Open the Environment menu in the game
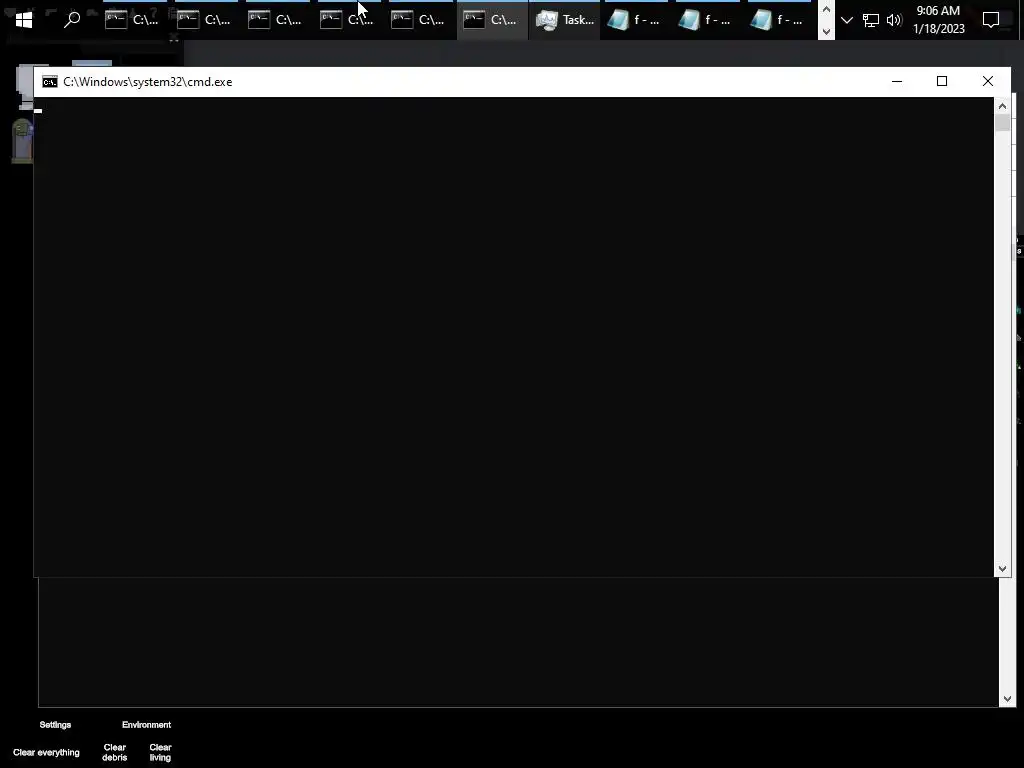Image resolution: width=1024 pixels, height=768 pixels. (146, 725)
